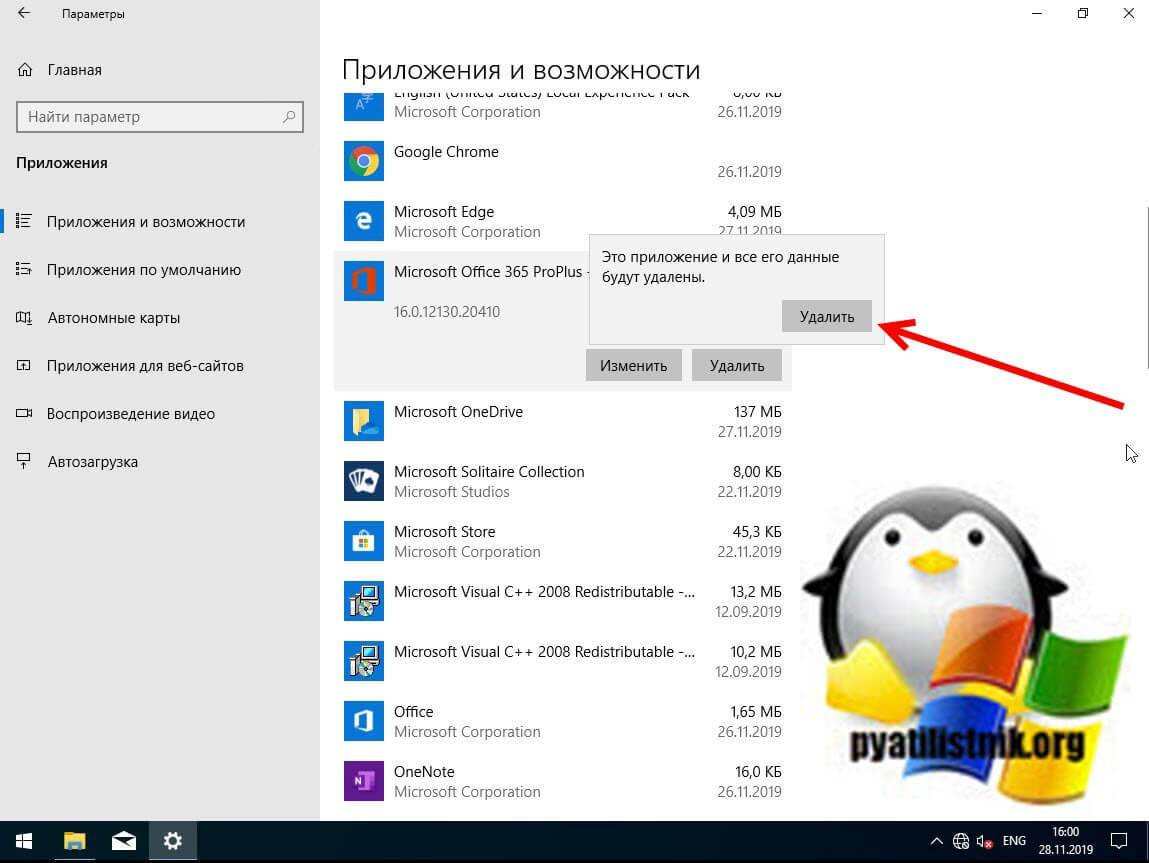Click the Office app icon in list

coord(363,721)
